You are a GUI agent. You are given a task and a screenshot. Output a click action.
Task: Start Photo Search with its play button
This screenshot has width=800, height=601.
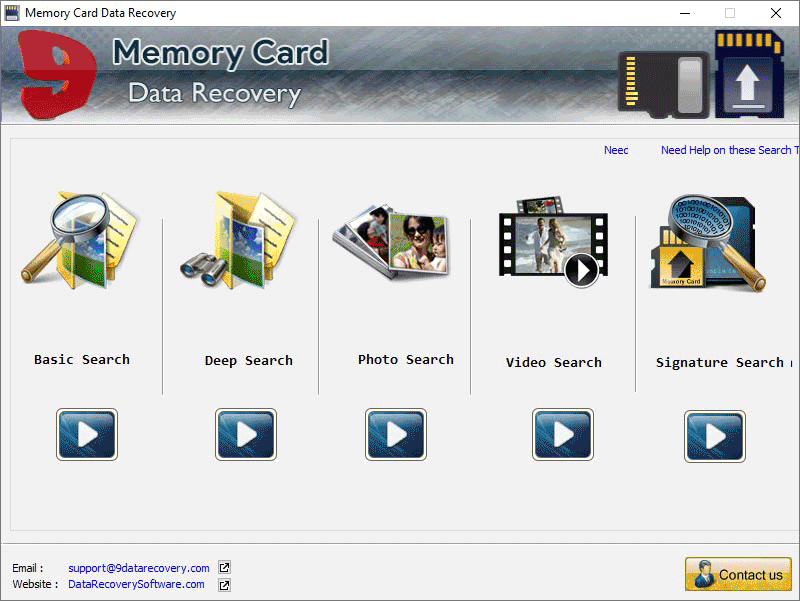coord(396,435)
